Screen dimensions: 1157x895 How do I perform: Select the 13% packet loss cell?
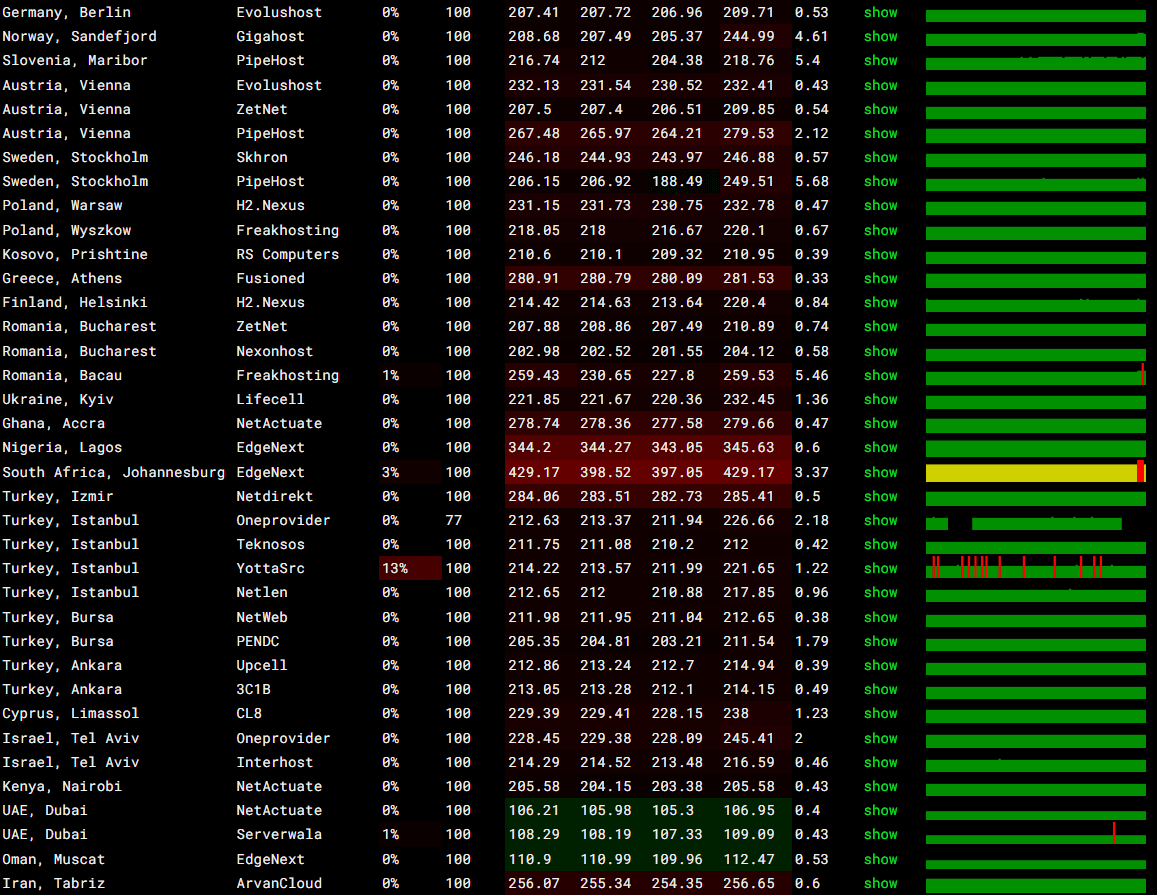[x=410, y=569]
